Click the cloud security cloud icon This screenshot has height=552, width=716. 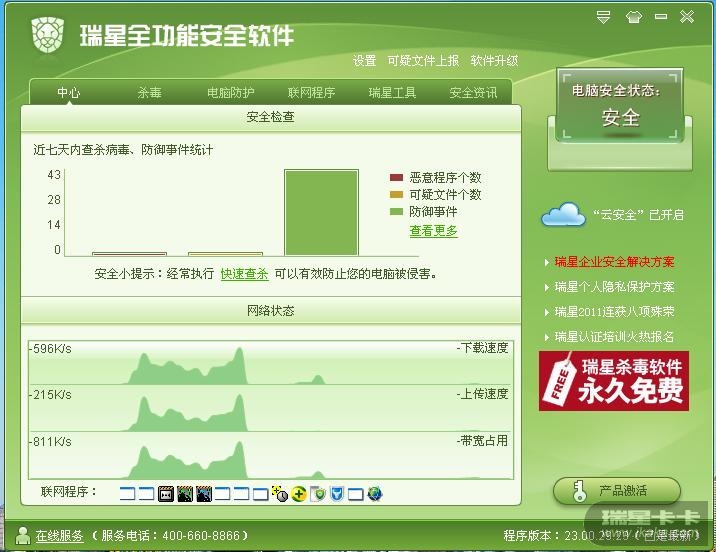click(x=563, y=214)
